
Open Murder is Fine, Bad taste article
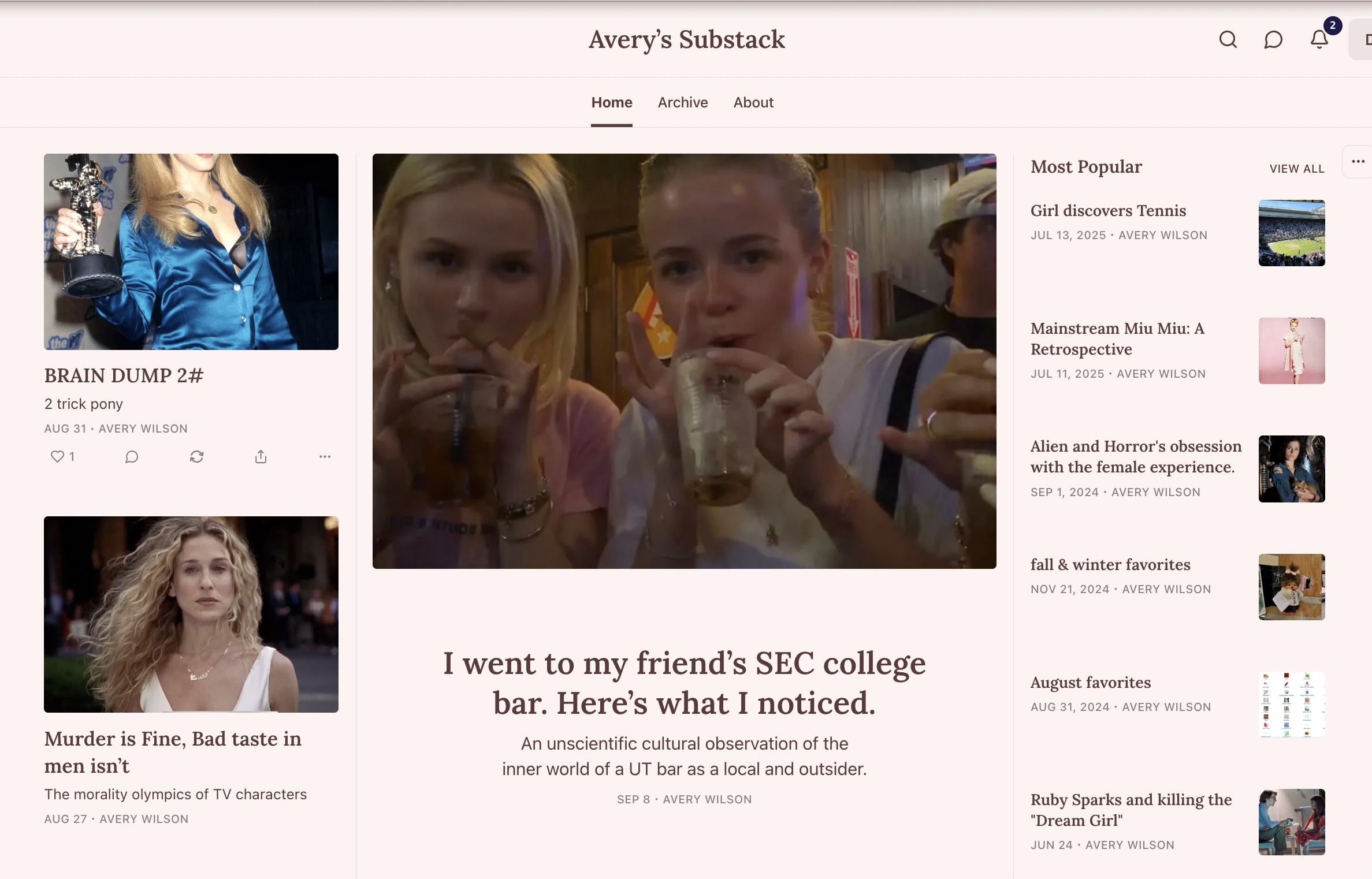173,752
